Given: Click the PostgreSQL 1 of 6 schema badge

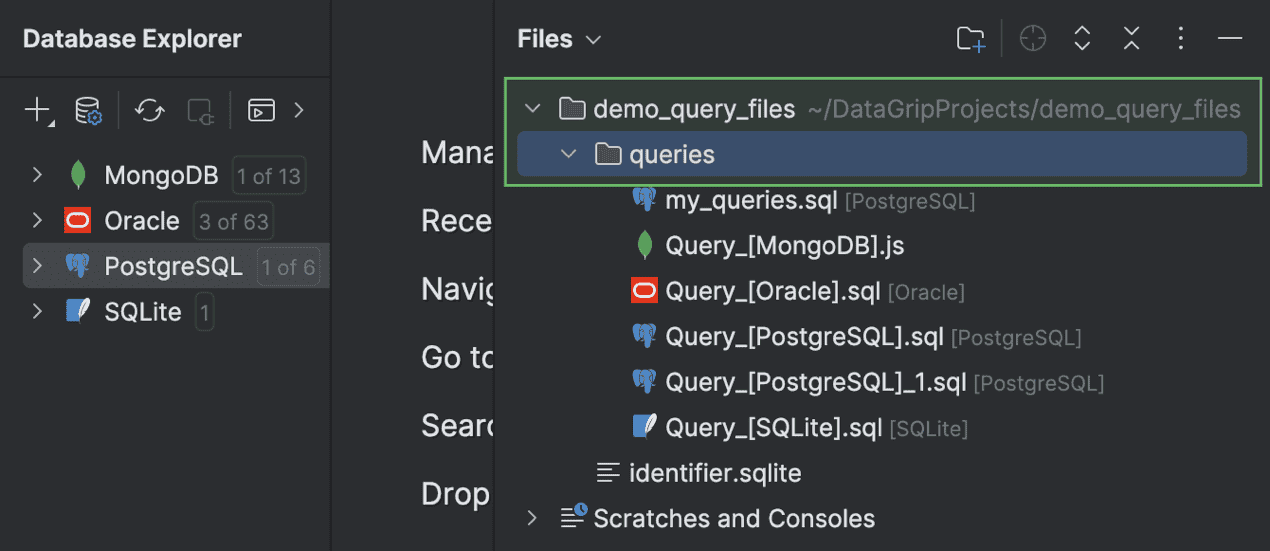Looking at the screenshot, I should (288, 267).
